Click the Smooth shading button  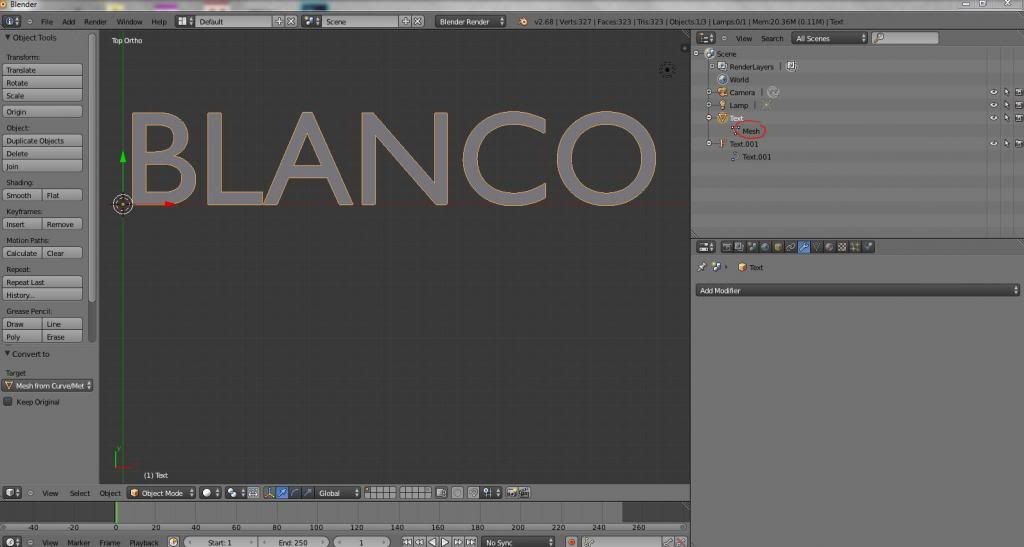tap(21, 196)
